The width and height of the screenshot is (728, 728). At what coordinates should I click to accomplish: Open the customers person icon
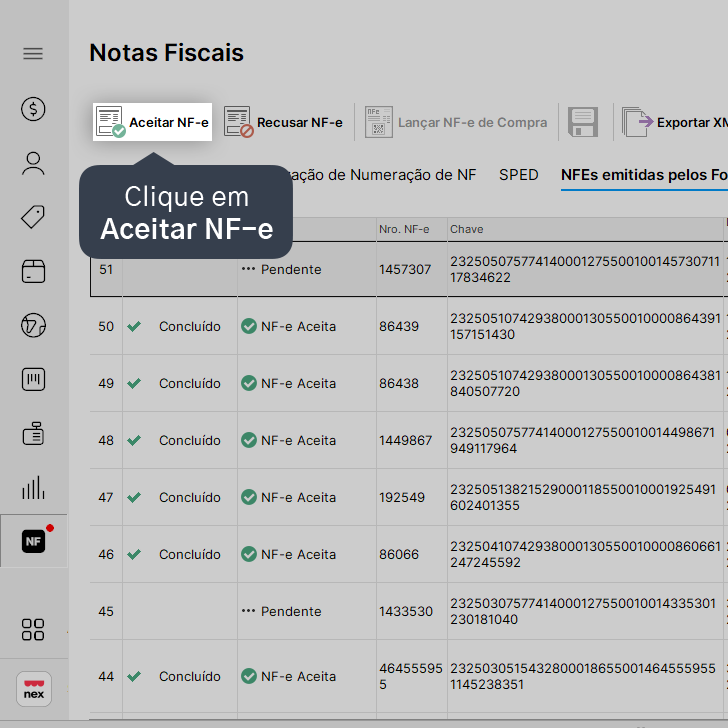point(33,163)
